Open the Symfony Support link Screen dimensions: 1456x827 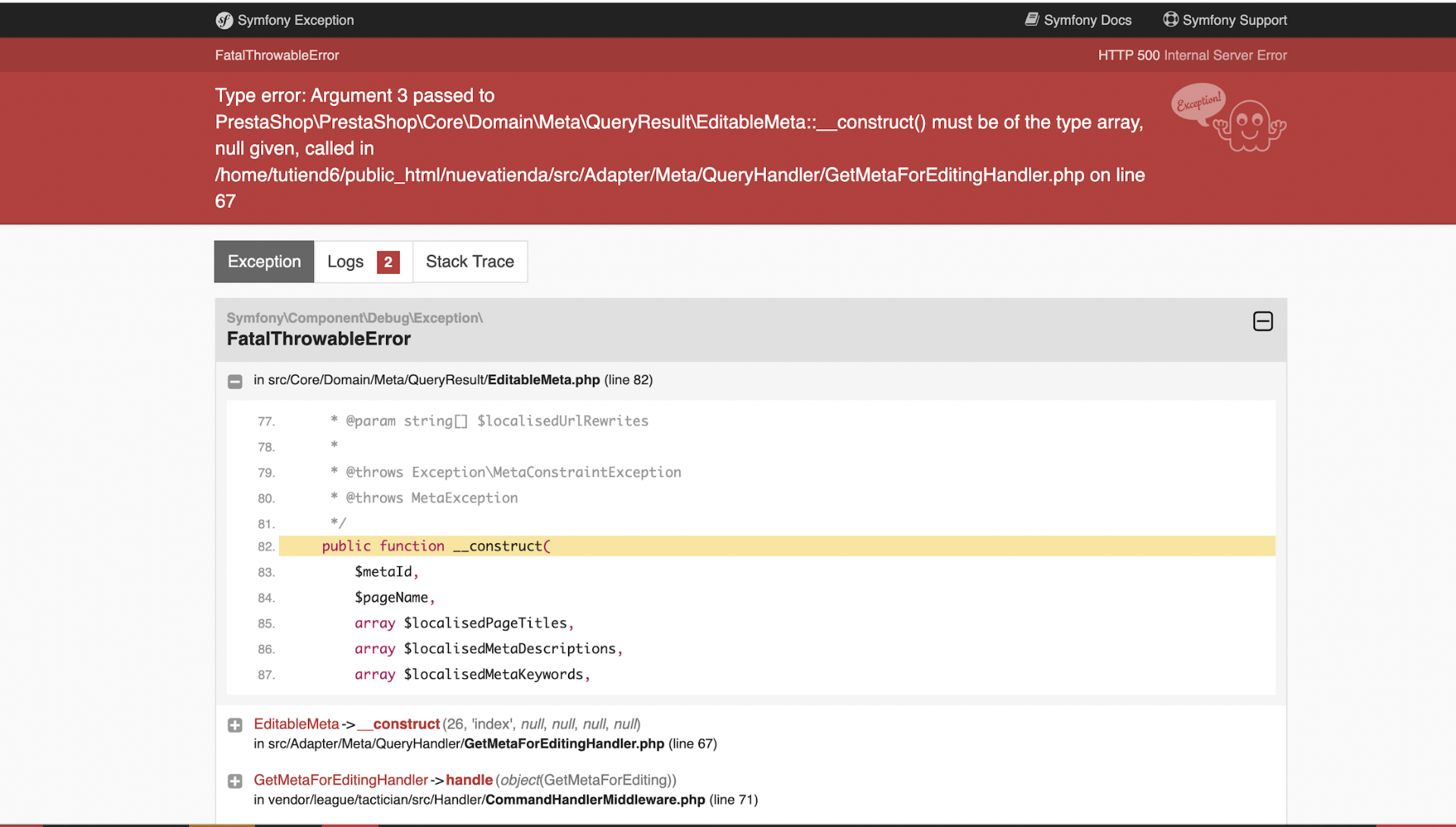coord(1234,20)
